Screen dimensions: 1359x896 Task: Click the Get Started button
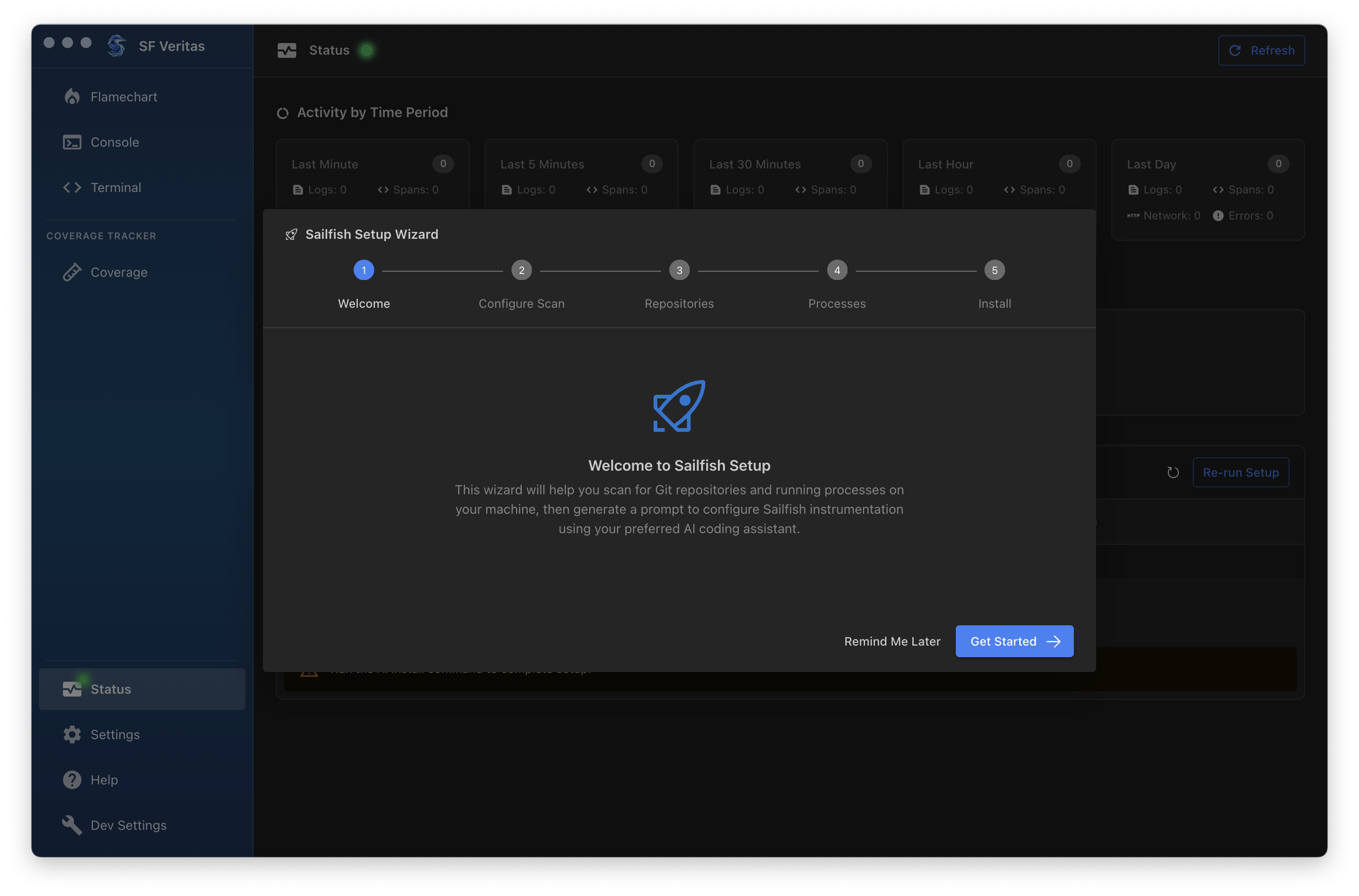point(1015,641)
